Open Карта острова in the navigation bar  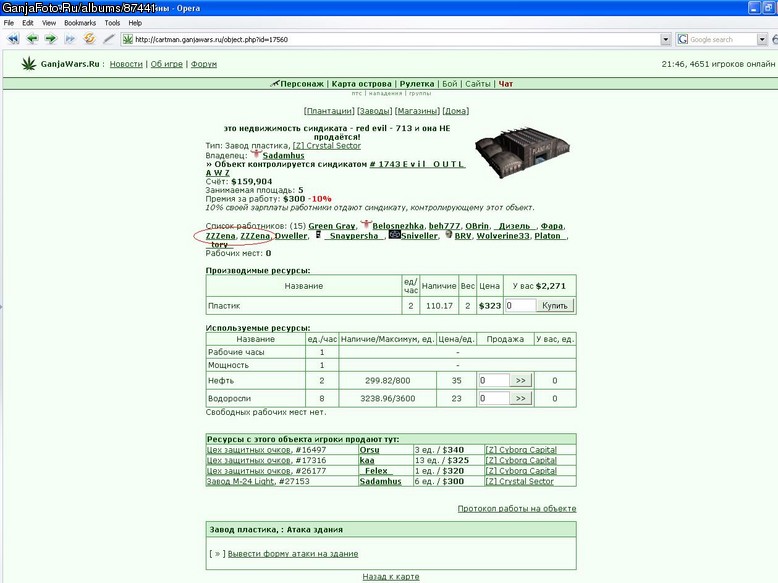362,84
